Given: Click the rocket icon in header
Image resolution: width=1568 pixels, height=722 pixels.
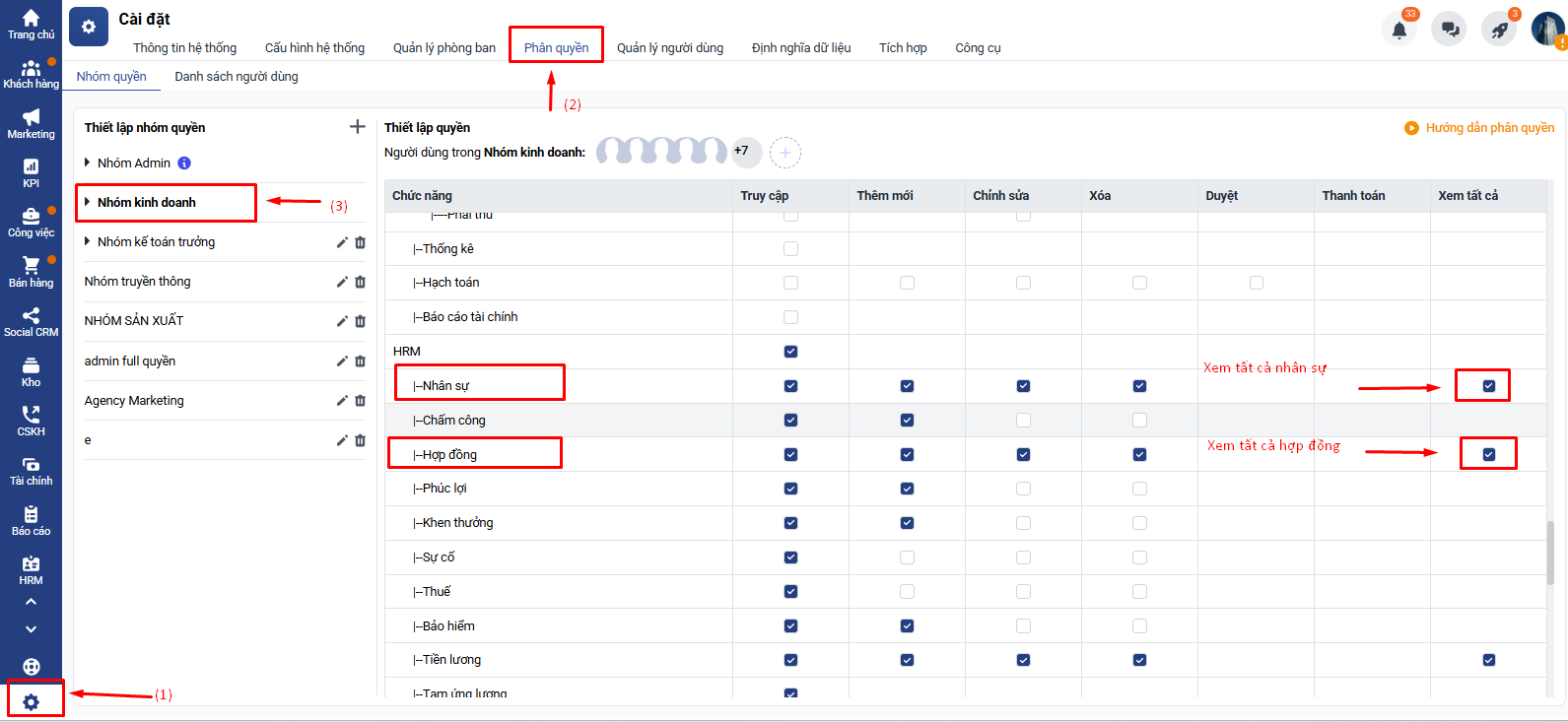Looking at the screenshot, I should coord(1499,30).
